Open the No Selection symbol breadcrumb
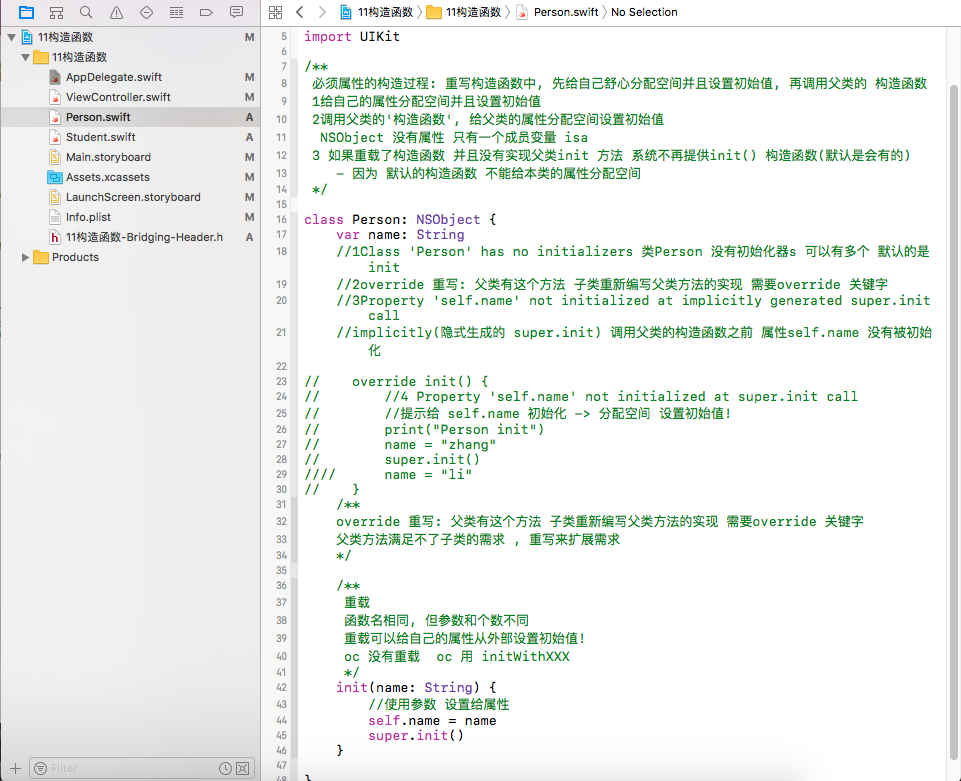The height and width of the screenshot is (781, 961). 644,12
